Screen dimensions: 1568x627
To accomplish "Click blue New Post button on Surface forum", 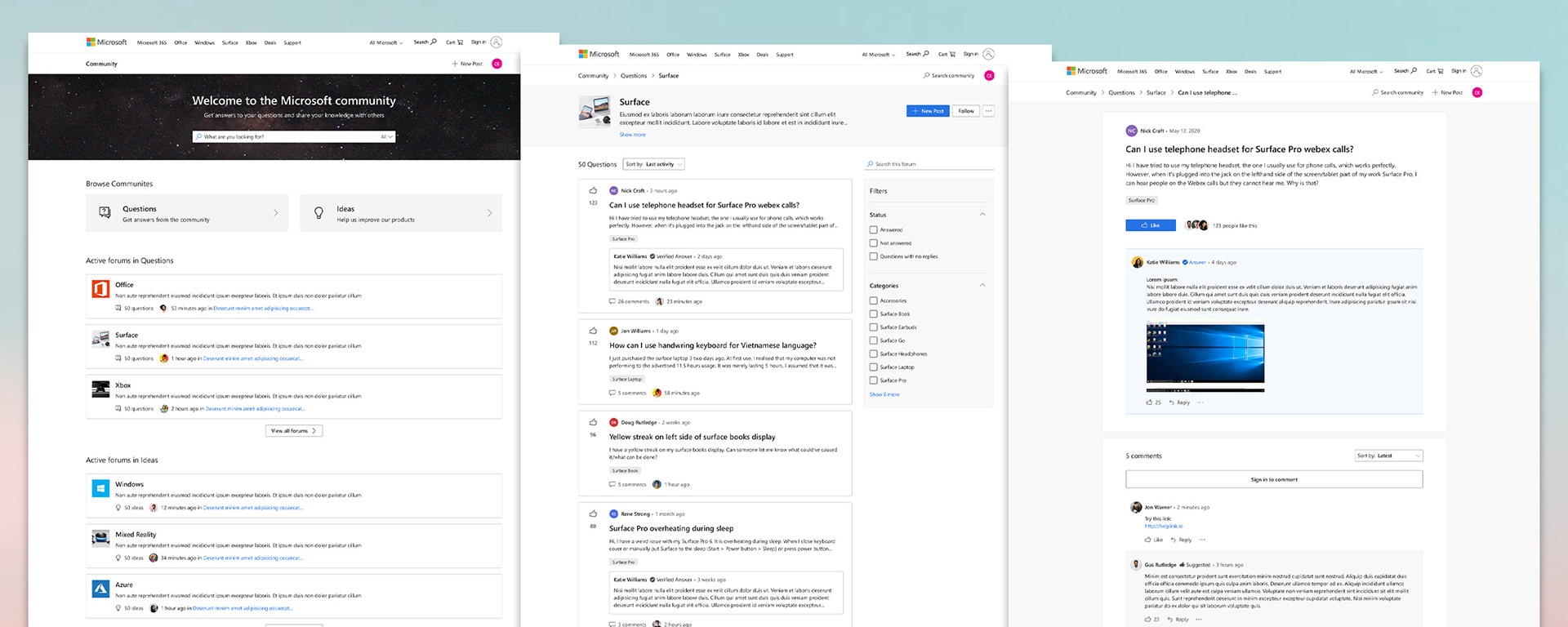I will (x=928, y=111).
